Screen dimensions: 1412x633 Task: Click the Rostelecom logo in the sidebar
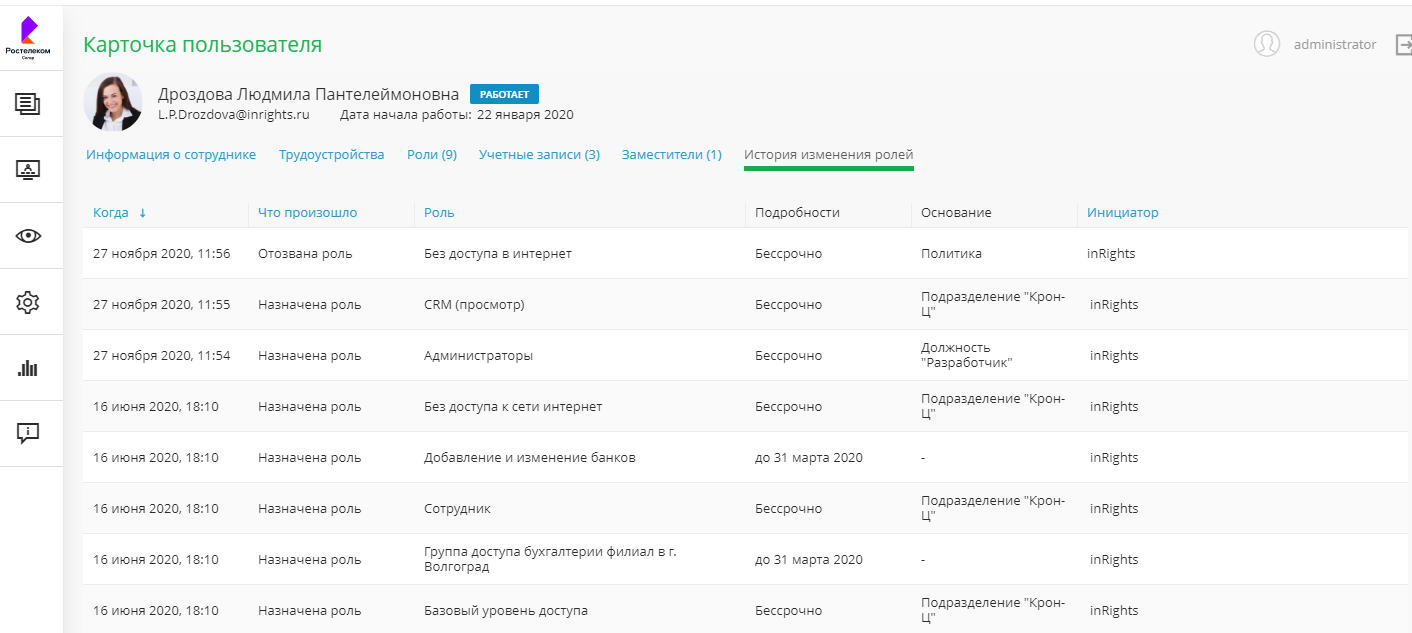click(x=28, y=38)
